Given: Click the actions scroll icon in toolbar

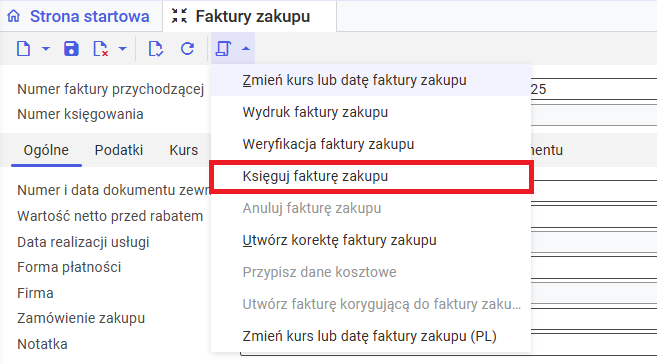Looking at the screenshot, I should click(223, 49).
